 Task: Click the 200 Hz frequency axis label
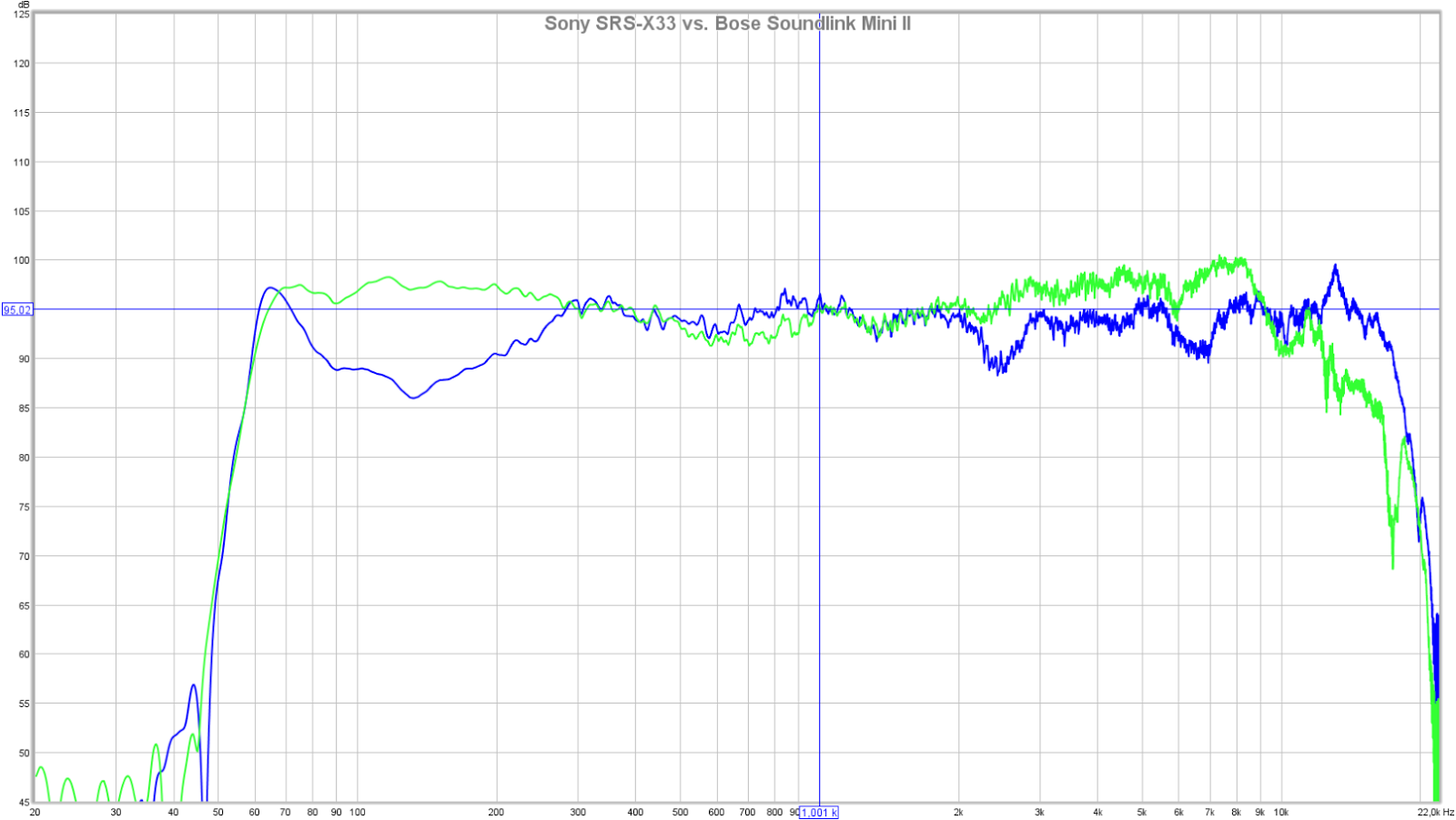click(496, 812)
